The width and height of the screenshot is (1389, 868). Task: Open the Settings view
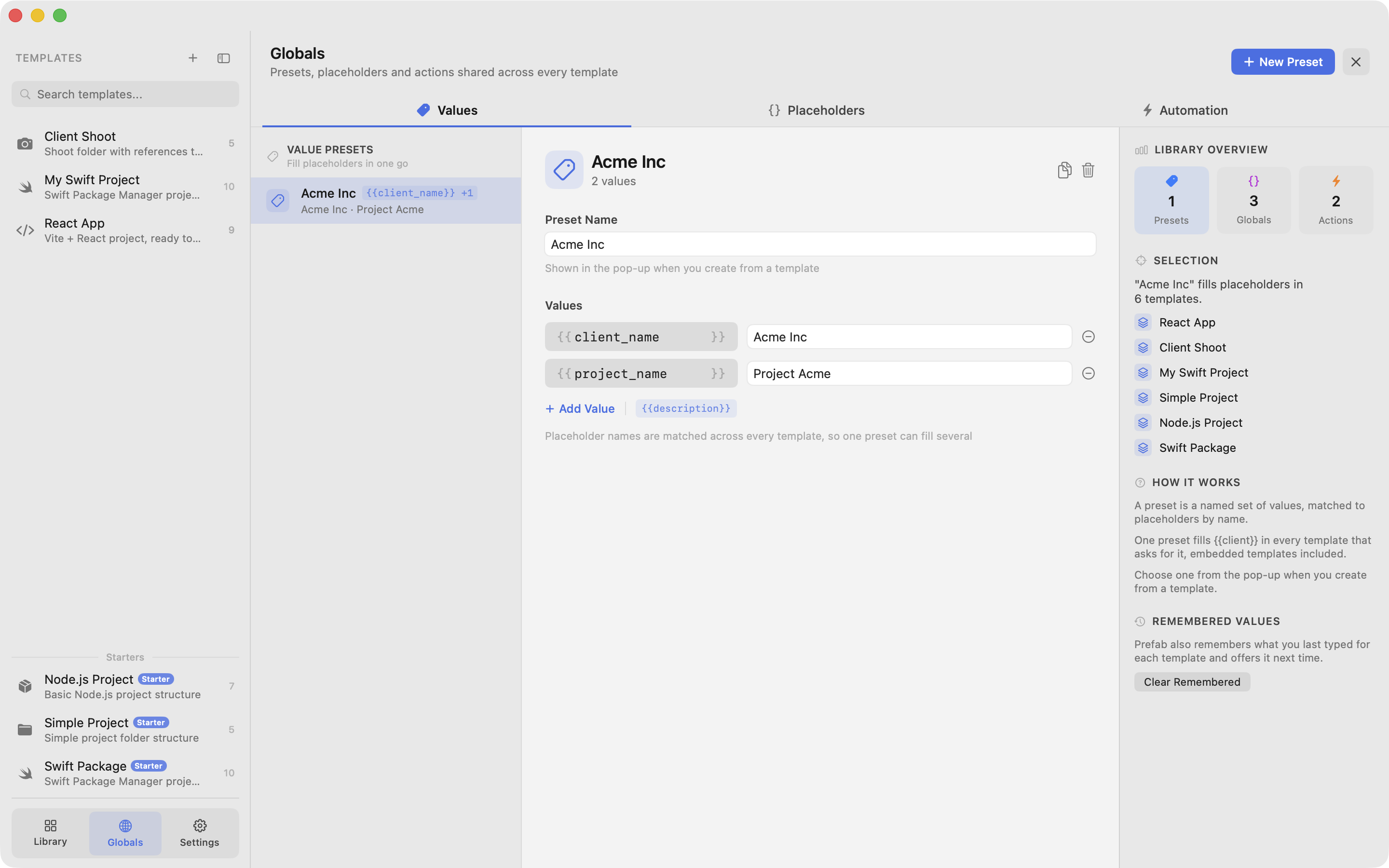click(199, 833)
